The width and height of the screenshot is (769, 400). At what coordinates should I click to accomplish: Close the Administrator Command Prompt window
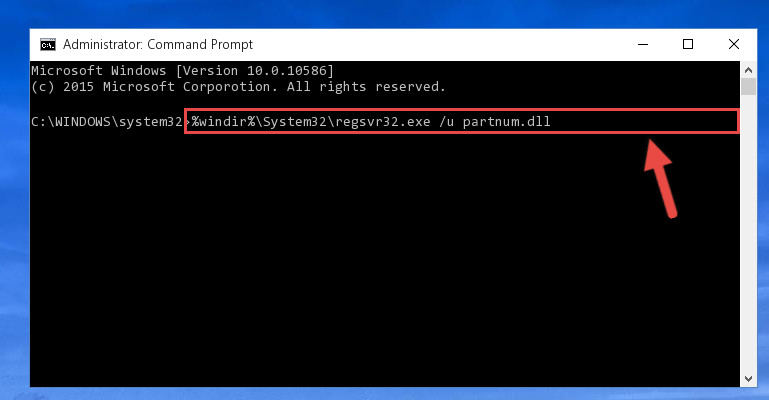(x=734, y=45)
